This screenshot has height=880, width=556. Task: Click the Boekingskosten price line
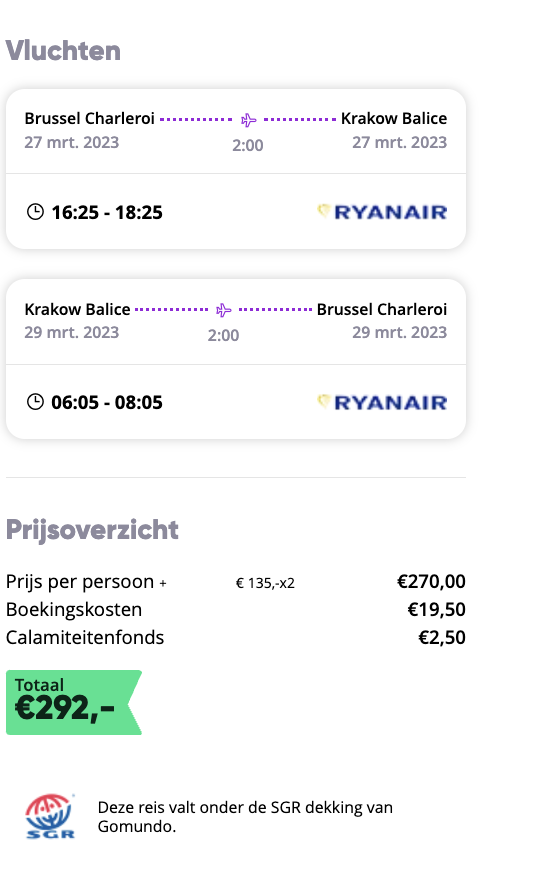click(236, 609)
